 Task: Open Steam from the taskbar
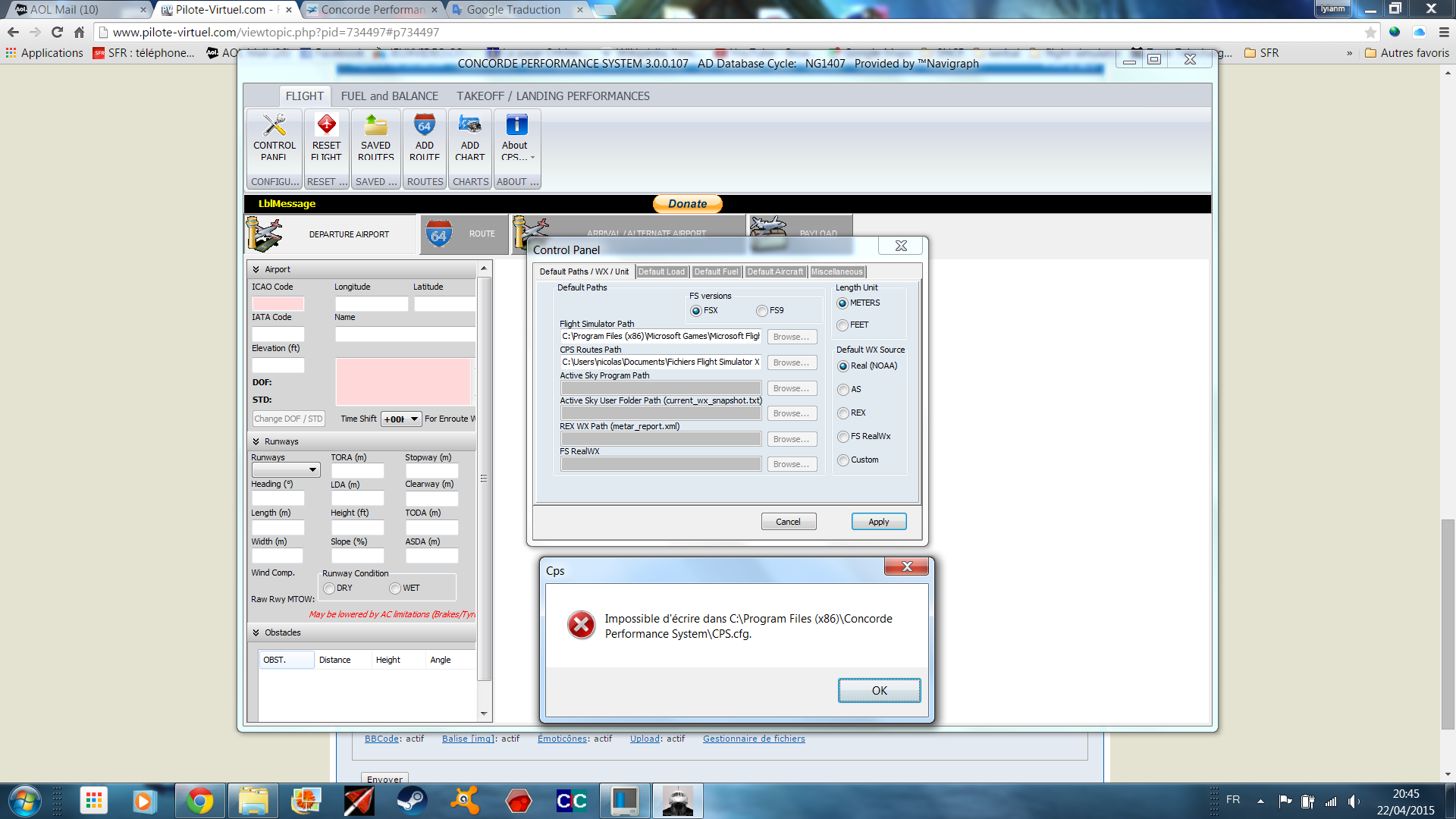(412, 801)
